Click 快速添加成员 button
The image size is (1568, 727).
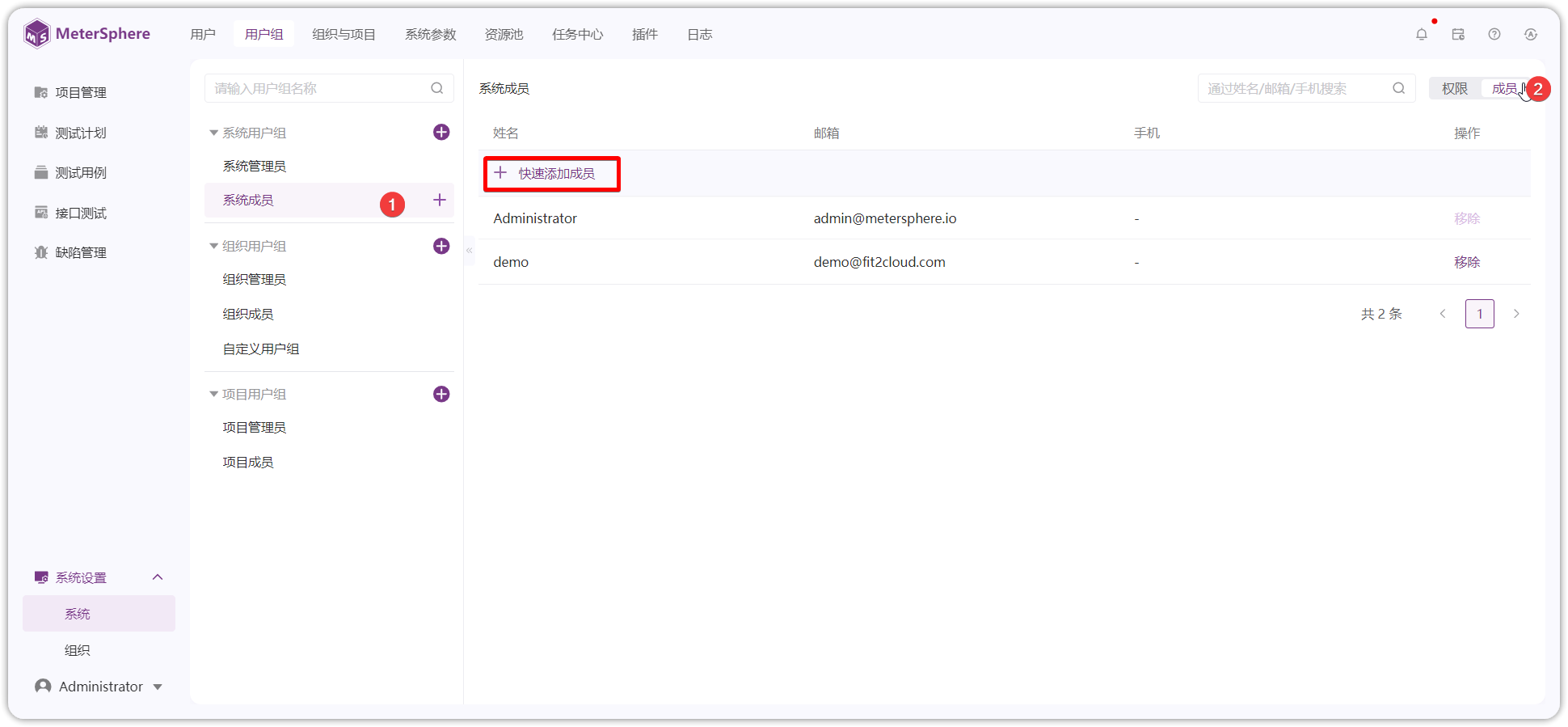tap(552, 173)
